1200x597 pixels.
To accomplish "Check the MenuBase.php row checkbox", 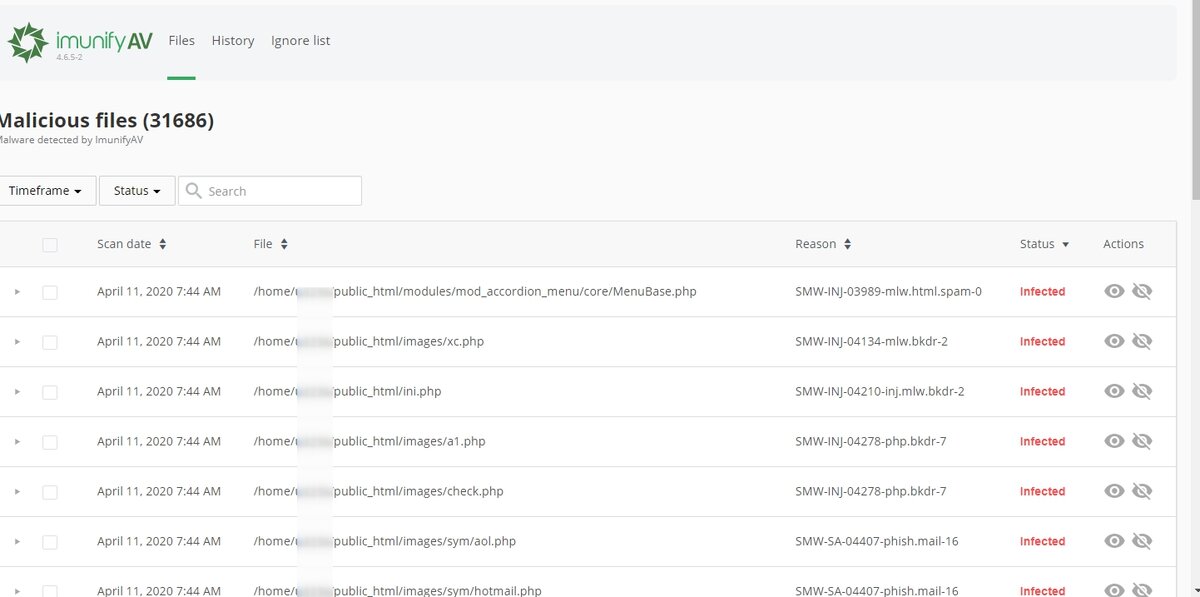I will point(50,291).
